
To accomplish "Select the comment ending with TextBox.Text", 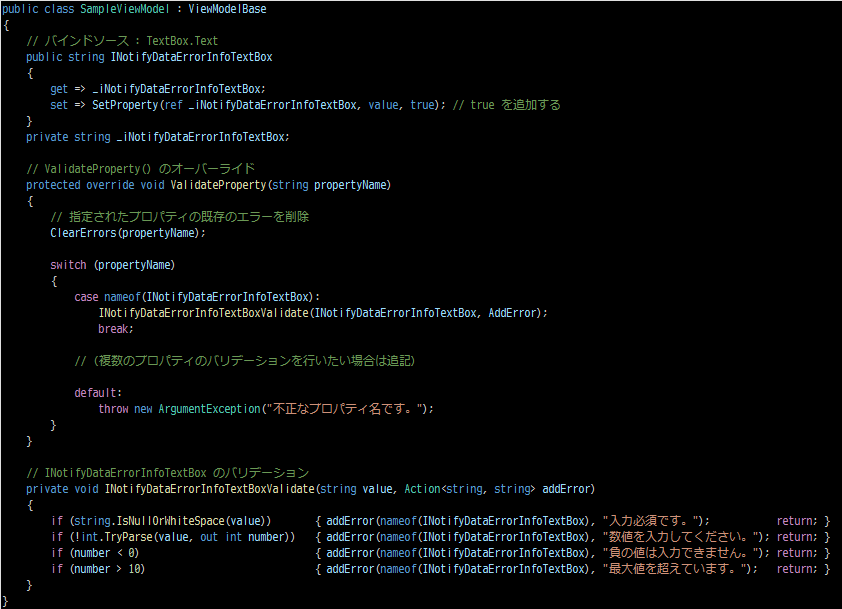I will 122,41.
